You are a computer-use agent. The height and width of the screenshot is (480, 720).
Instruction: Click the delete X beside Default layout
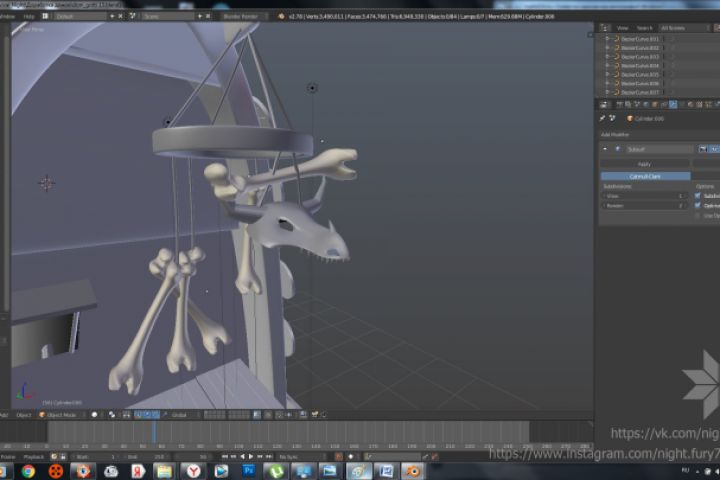121,16
